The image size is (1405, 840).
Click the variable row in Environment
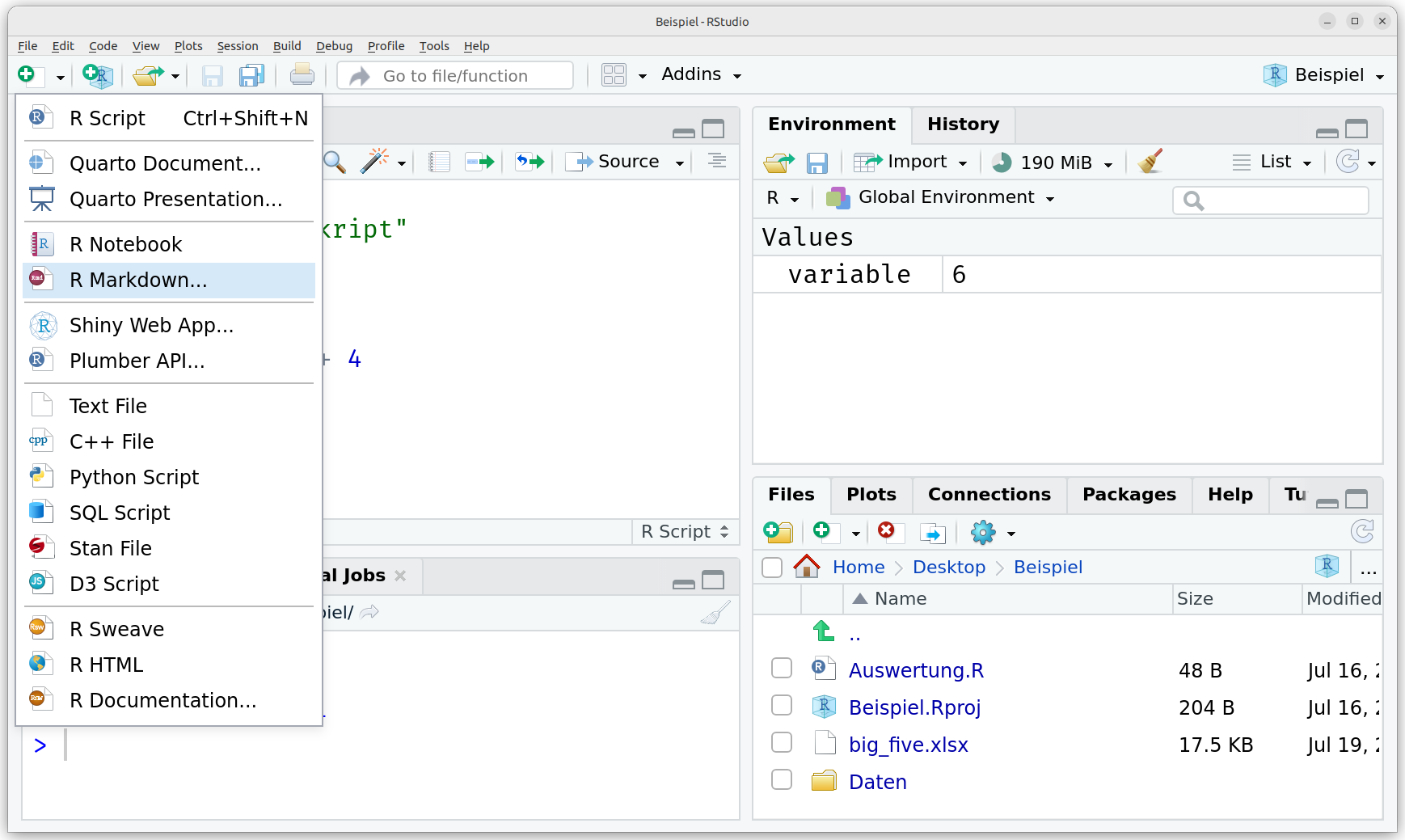coord(1066,274)
